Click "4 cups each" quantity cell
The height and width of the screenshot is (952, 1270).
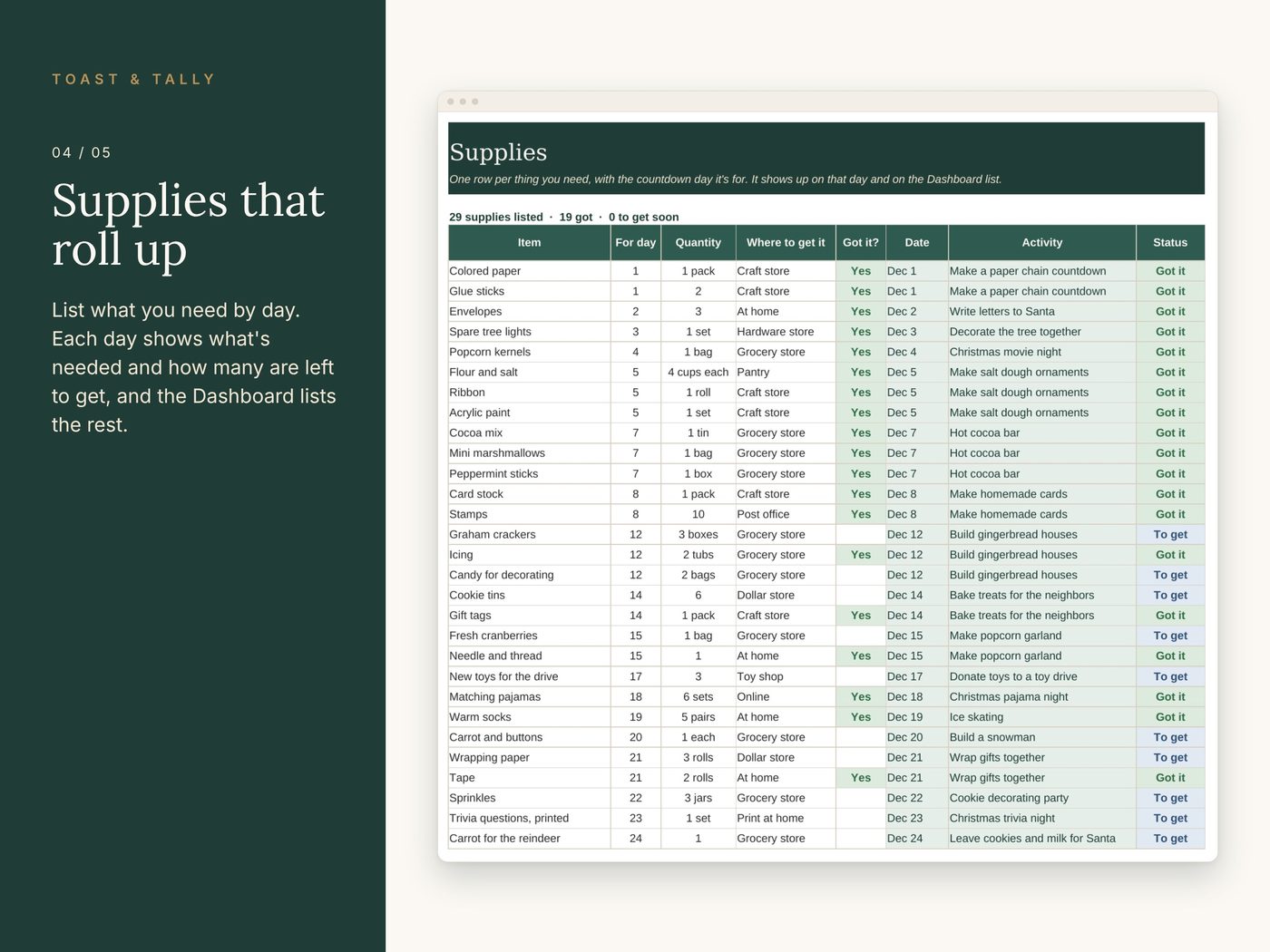tap(698, 373)
